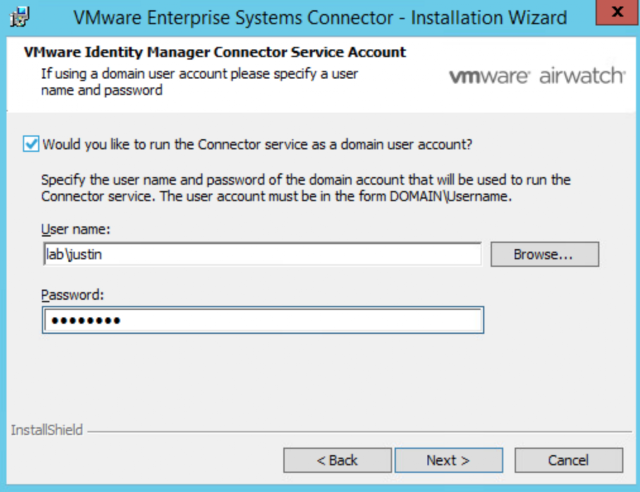Click the 'Would you like to run the Connector service' label

258,145
